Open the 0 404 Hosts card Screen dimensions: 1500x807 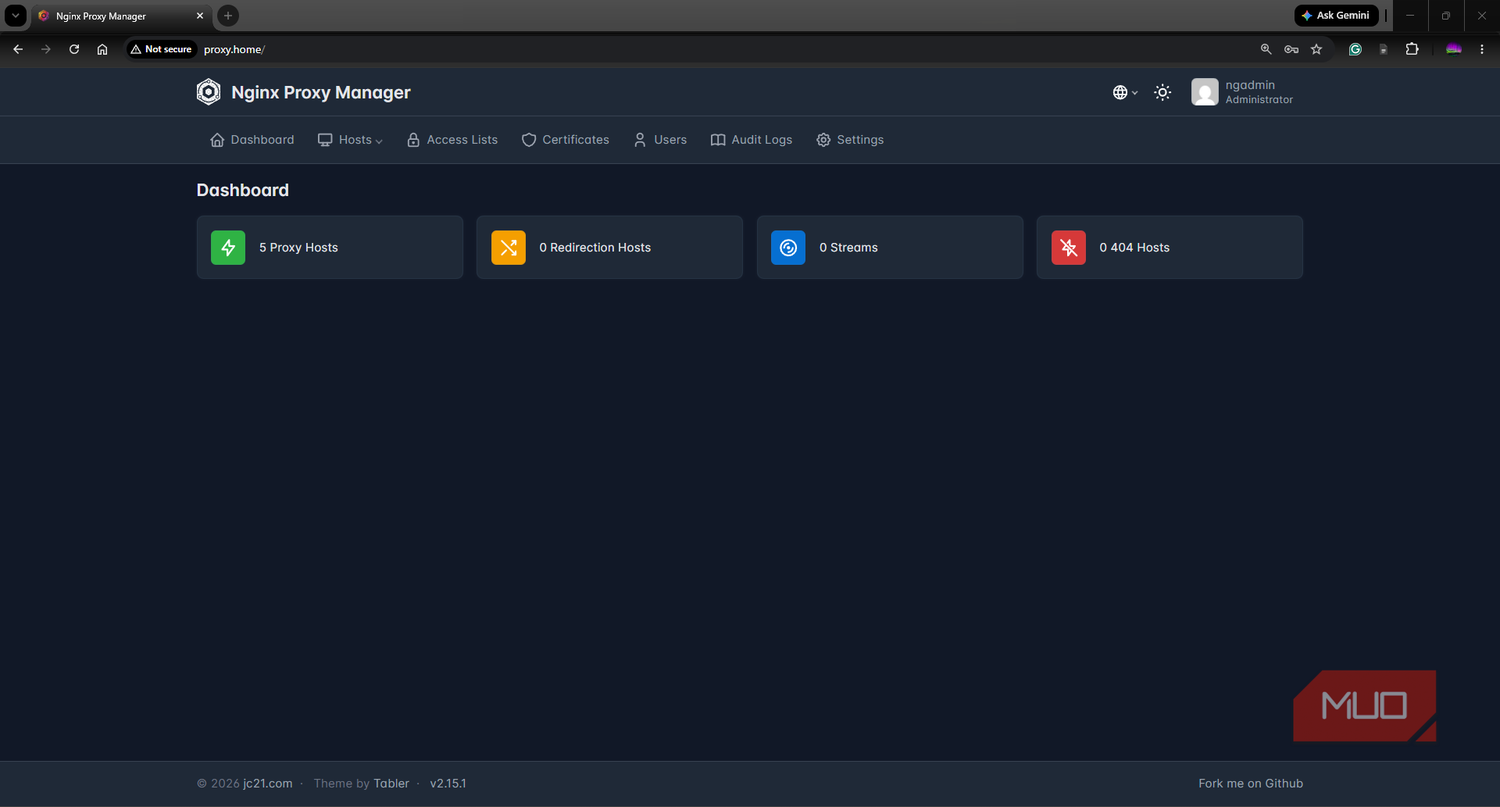coord(1170,247)
